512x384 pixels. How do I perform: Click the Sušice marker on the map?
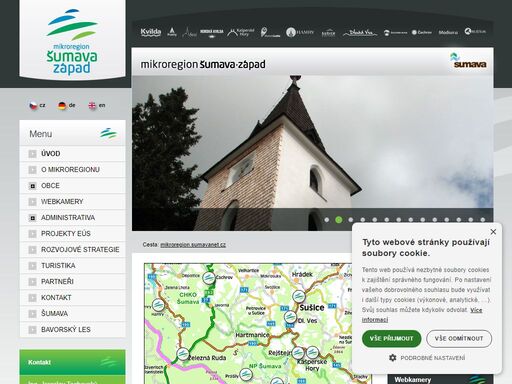(x=298, y=296)
